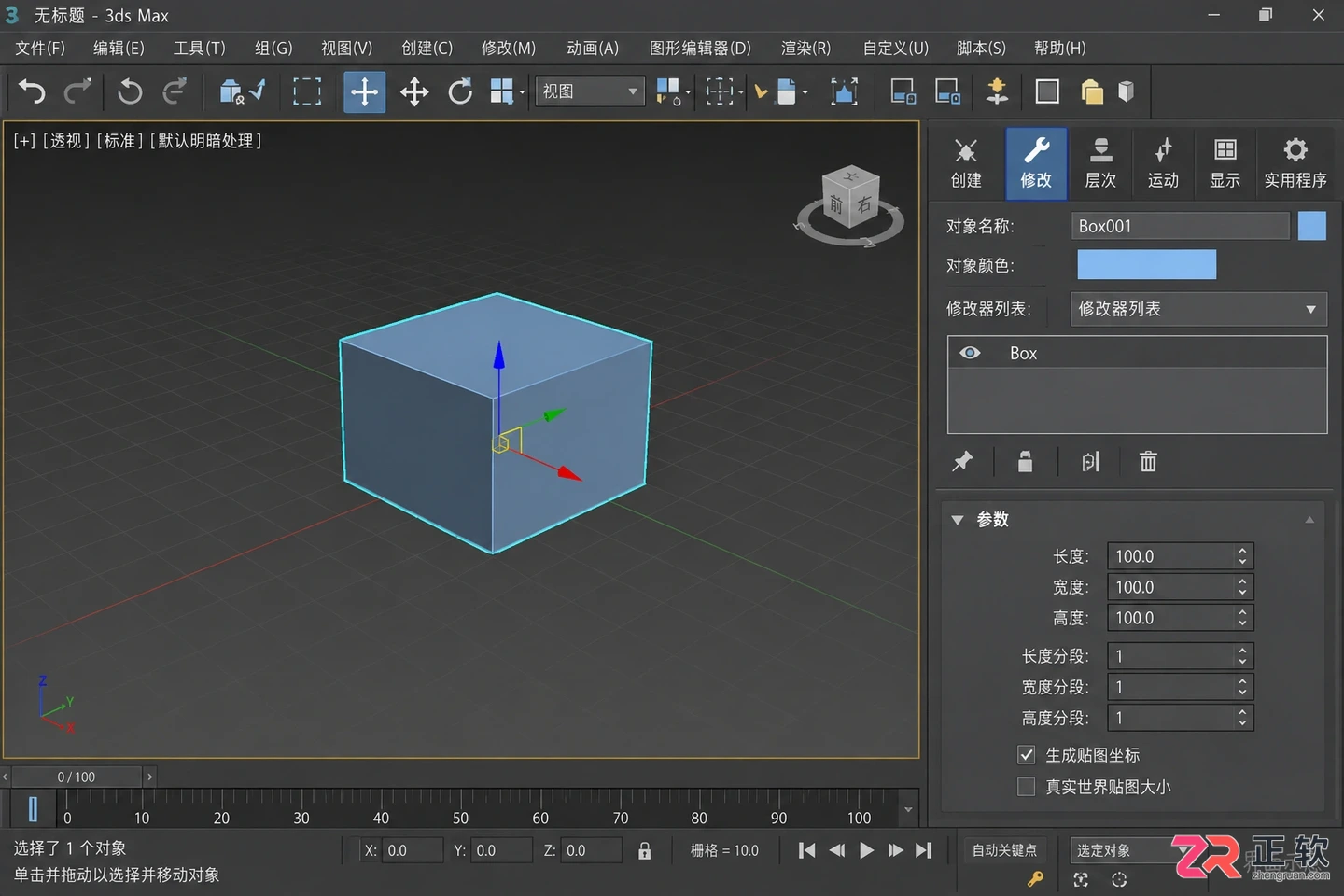Image resolution: width=1344 pixels, height=896 pixels.
Task: Click the greyed redo arrow in the toolbar
Action: click(x=77, y=91)
